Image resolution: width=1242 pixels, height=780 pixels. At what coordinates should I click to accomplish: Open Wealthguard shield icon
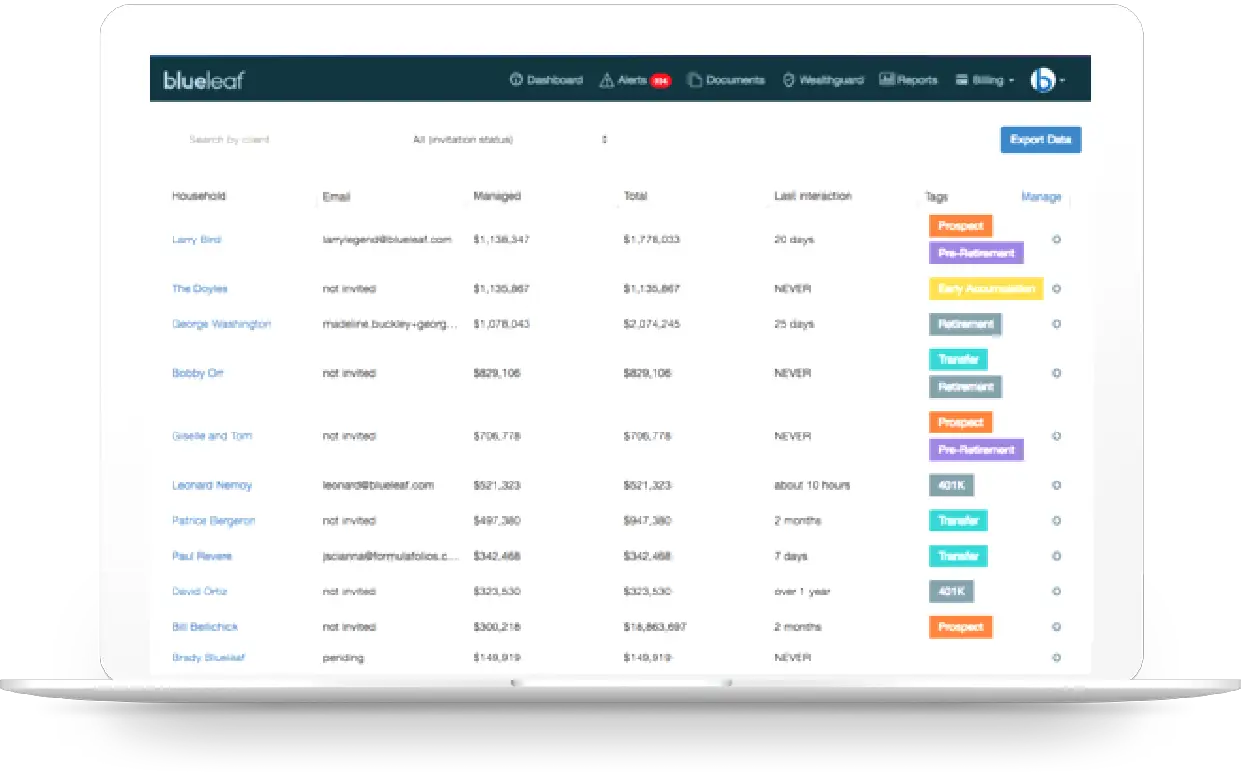[788, 80]
